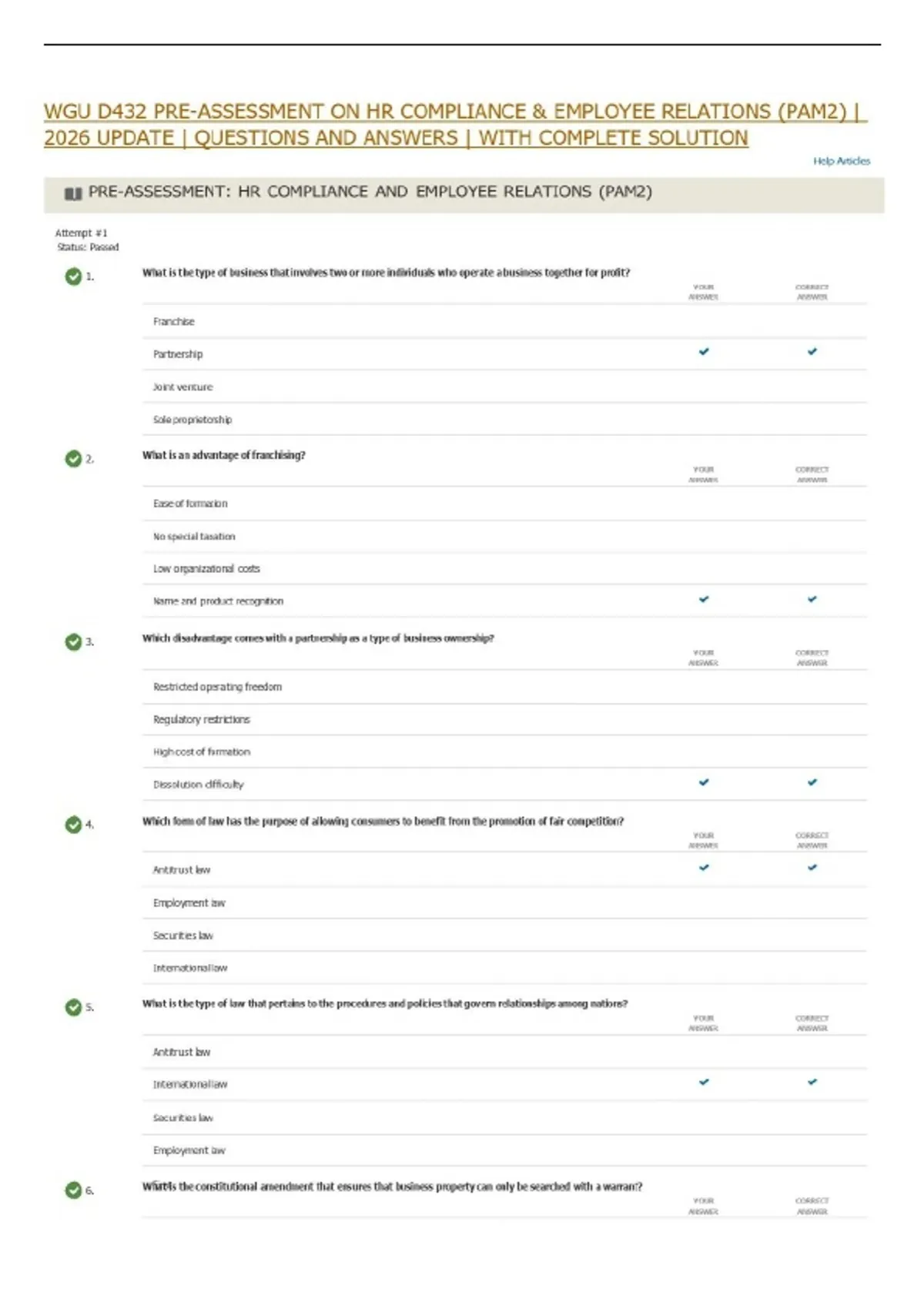Click the correct answer check for Antitrust law in question 4

click(812, 868)
